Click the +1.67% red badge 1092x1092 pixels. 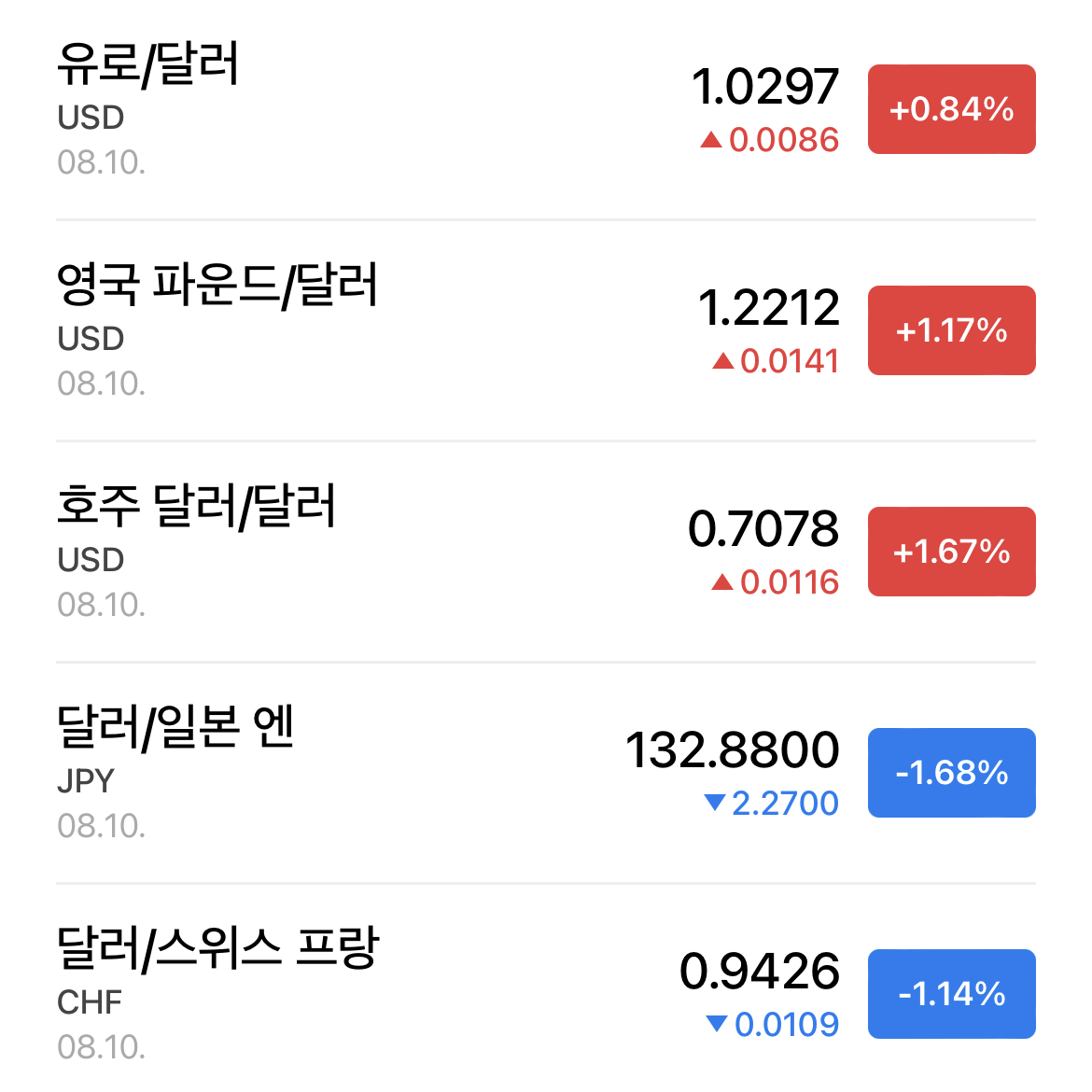pyautogui.click(x=951, y=552)
